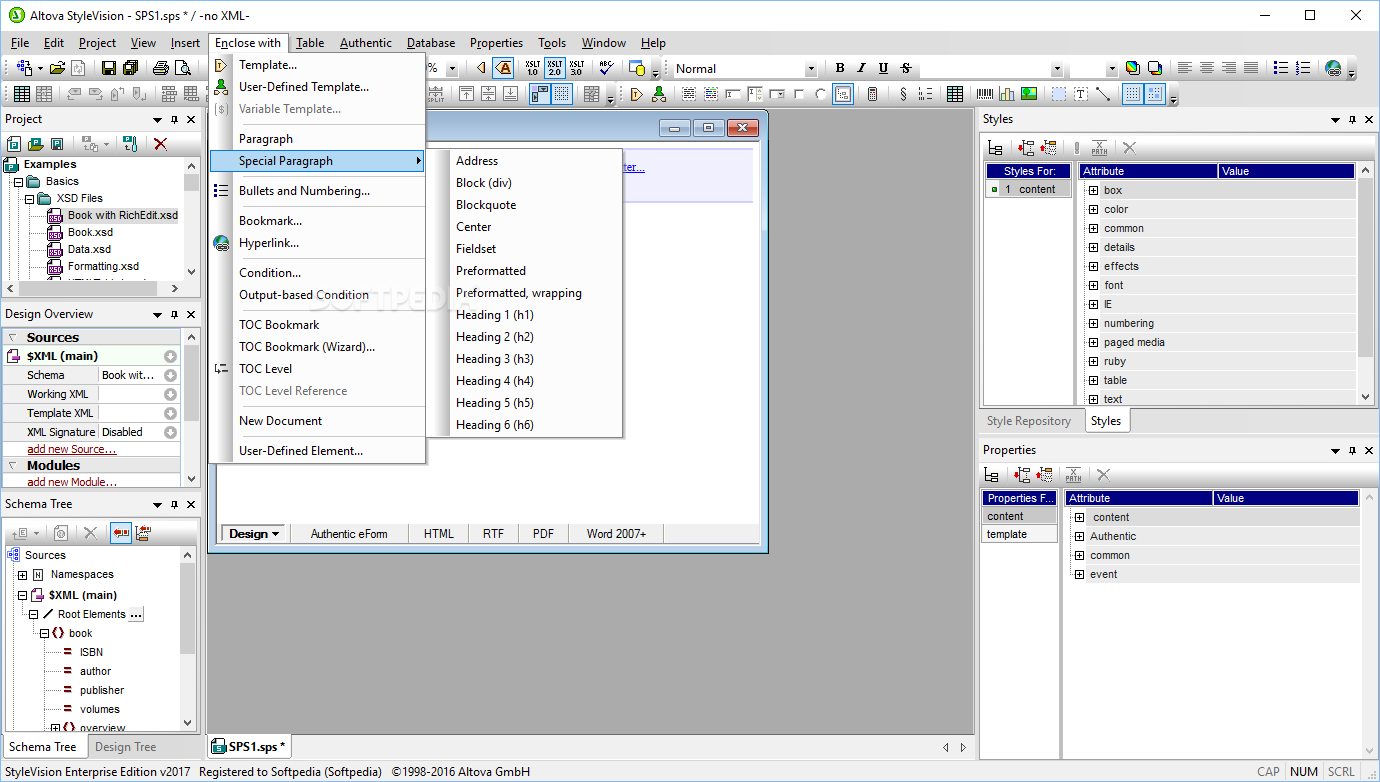Image resolution: width=1380 pixels, height=782 pixels.
Task: Toggle table markup display button
Action: click(x=540, y=94)
